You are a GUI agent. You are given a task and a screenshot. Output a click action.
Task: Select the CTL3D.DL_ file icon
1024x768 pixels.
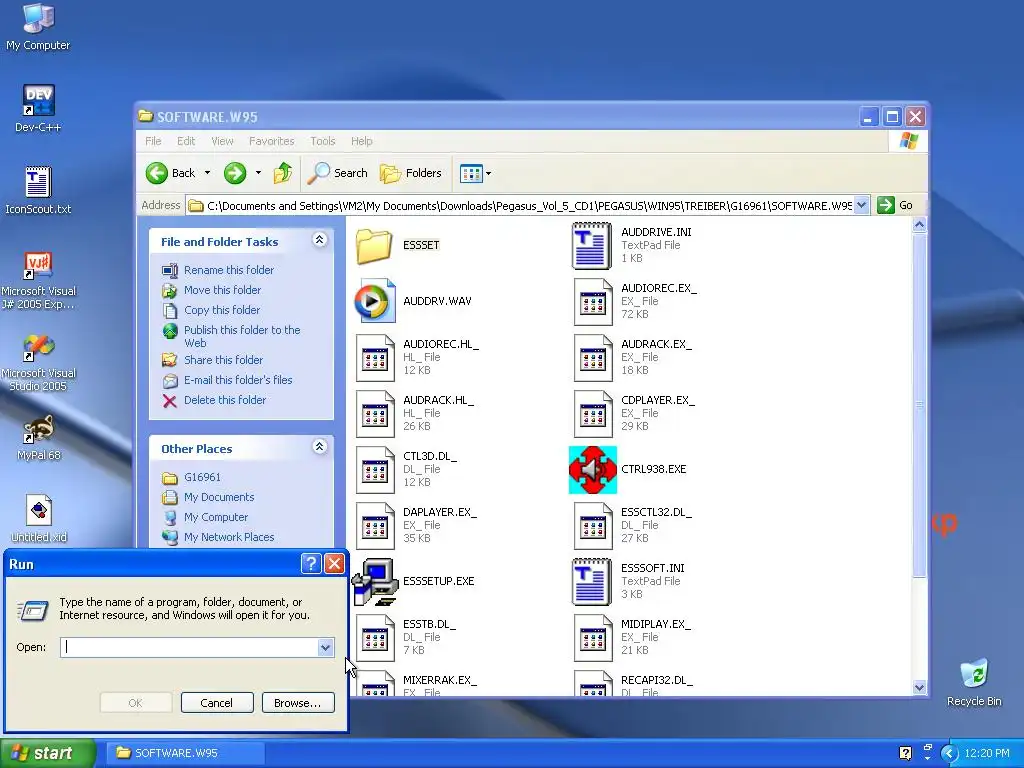pyautogui.click(x=375, y=470)
